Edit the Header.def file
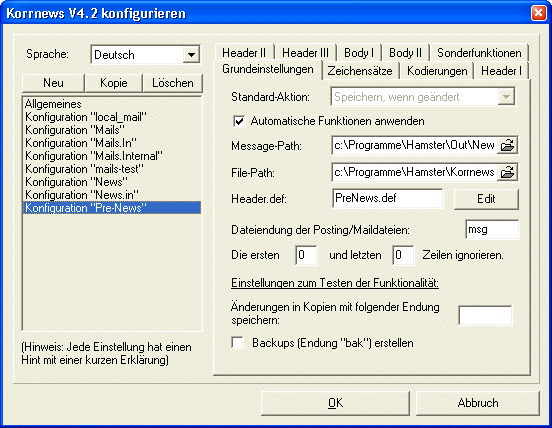 click(486, 199)
